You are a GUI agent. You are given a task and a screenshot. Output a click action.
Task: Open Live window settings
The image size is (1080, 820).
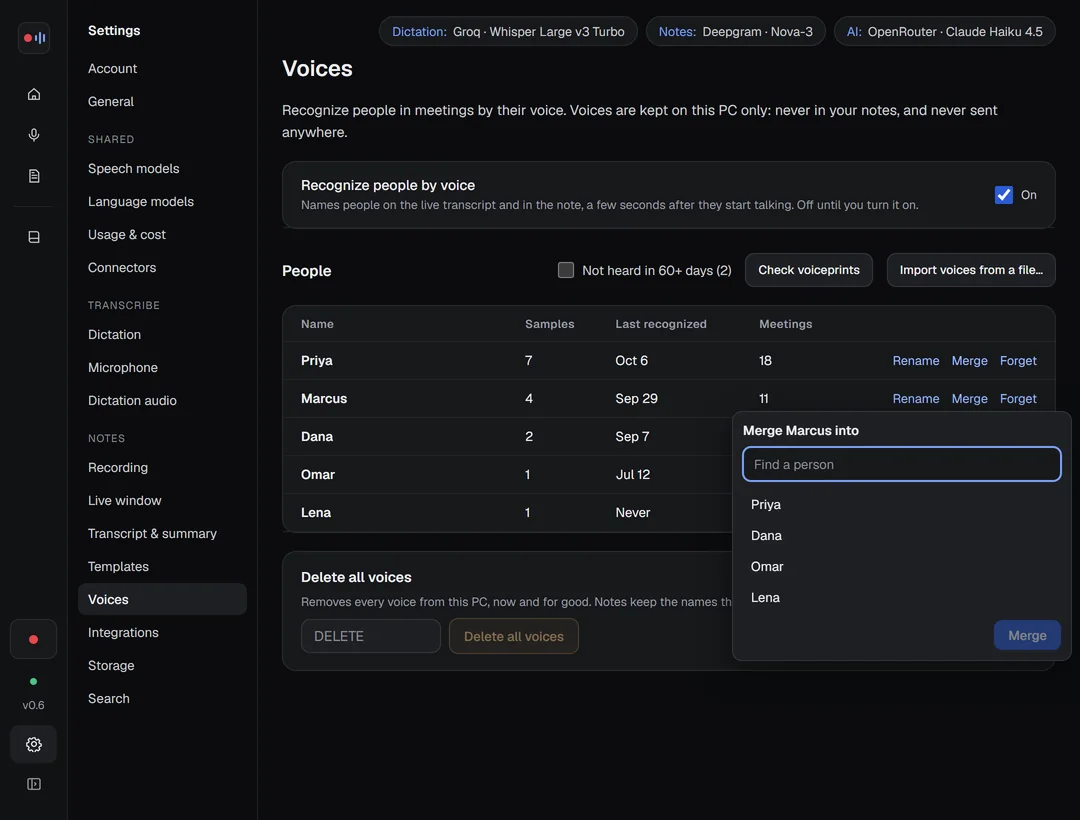pos(125,501)
